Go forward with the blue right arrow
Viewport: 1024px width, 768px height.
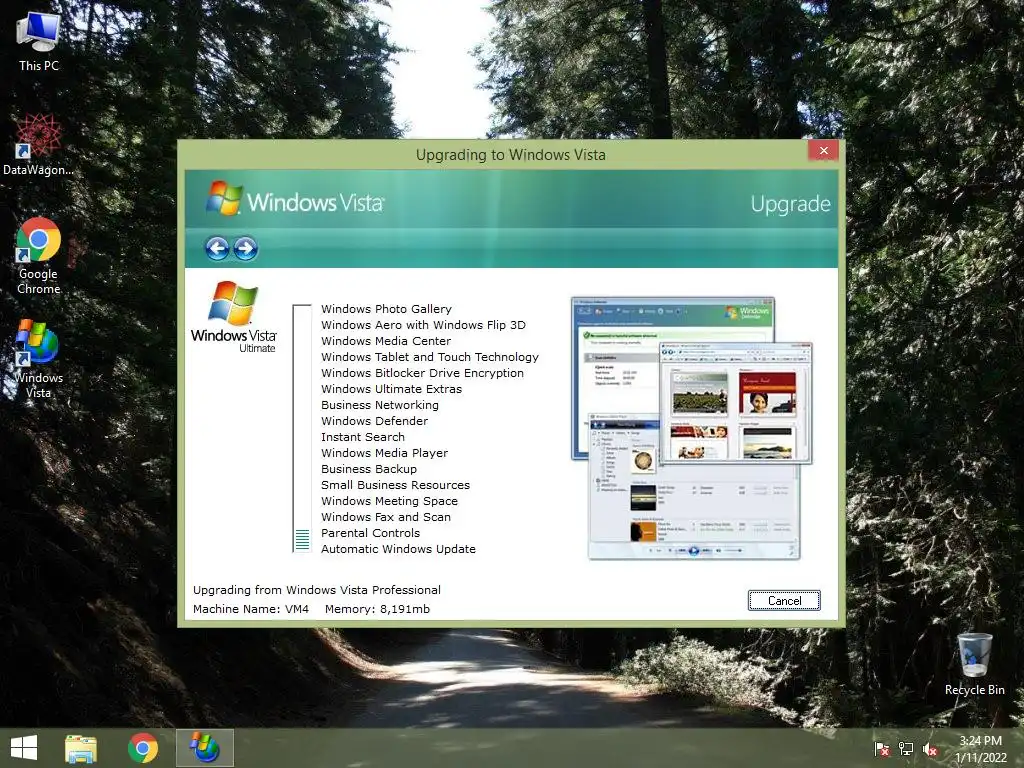(x=246, y=248)
